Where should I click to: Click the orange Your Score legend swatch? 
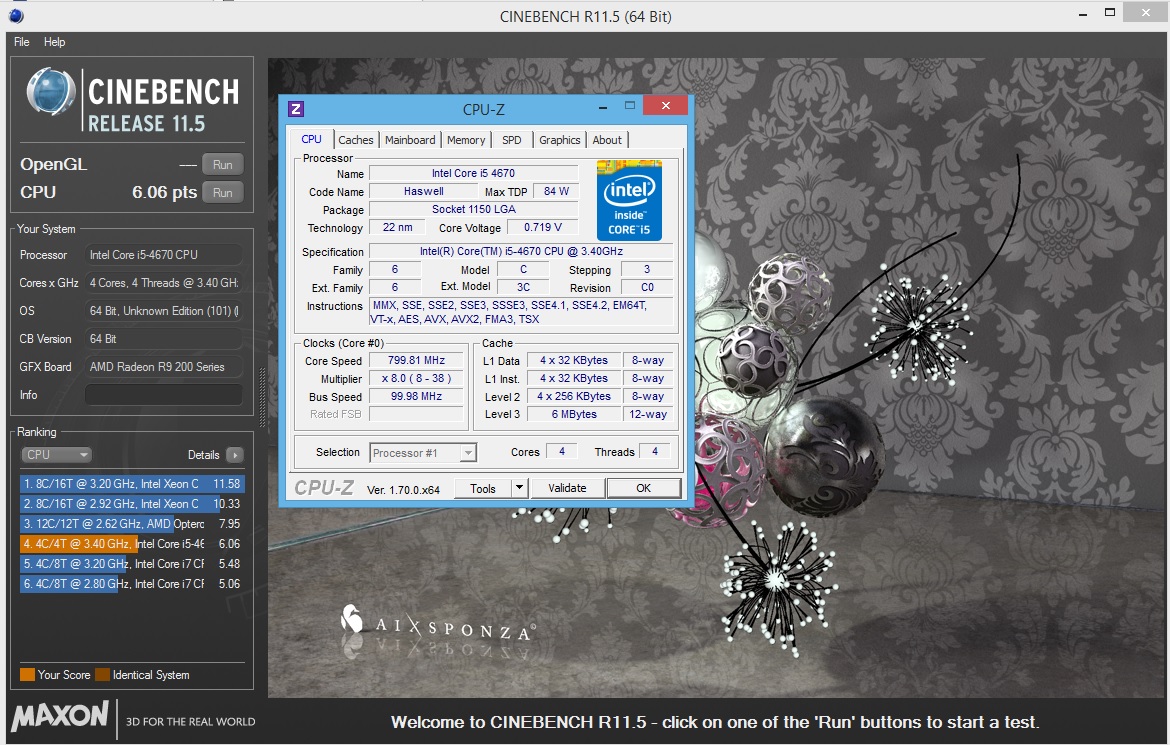pyautogui.click(x=27, y=675)
